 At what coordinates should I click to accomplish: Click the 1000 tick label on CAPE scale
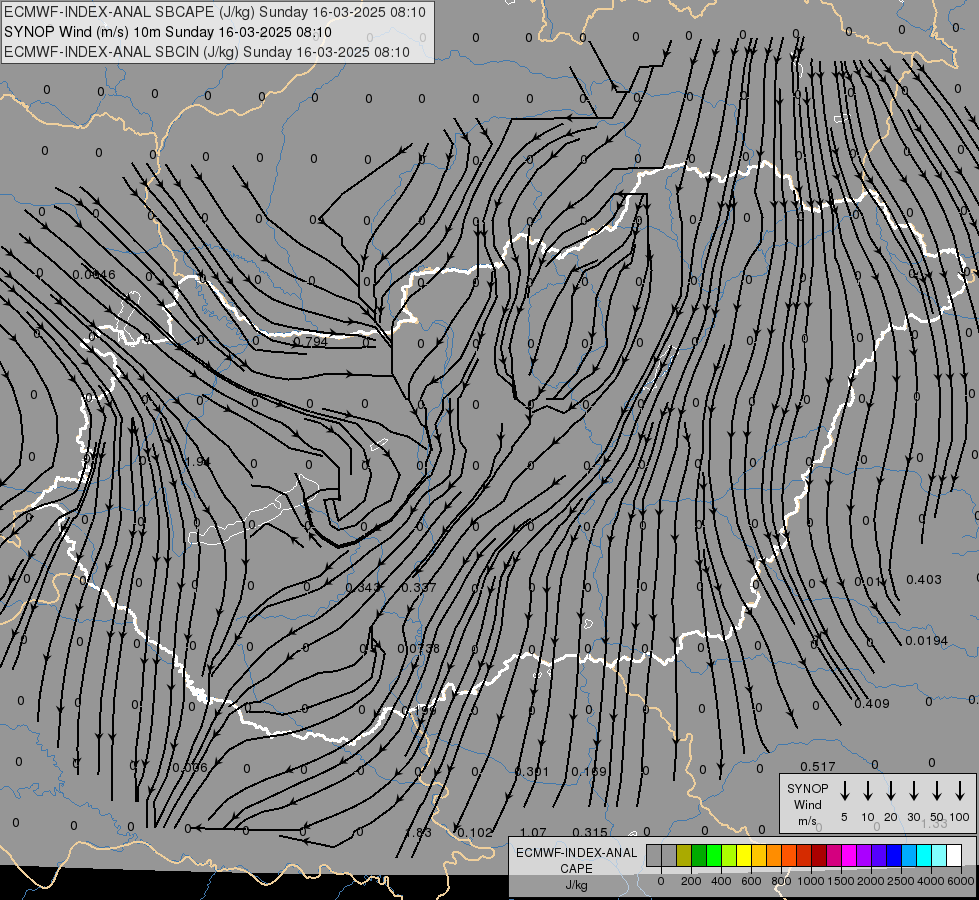pos(810,881)
